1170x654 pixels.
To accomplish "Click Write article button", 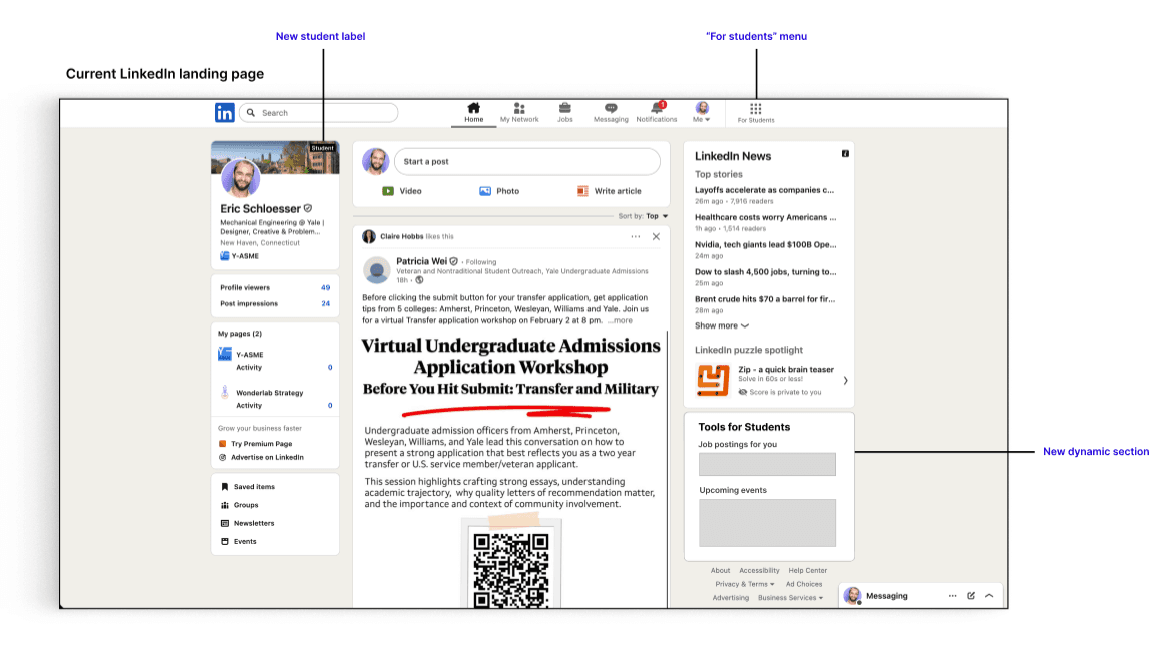I will tap(609, 191).
